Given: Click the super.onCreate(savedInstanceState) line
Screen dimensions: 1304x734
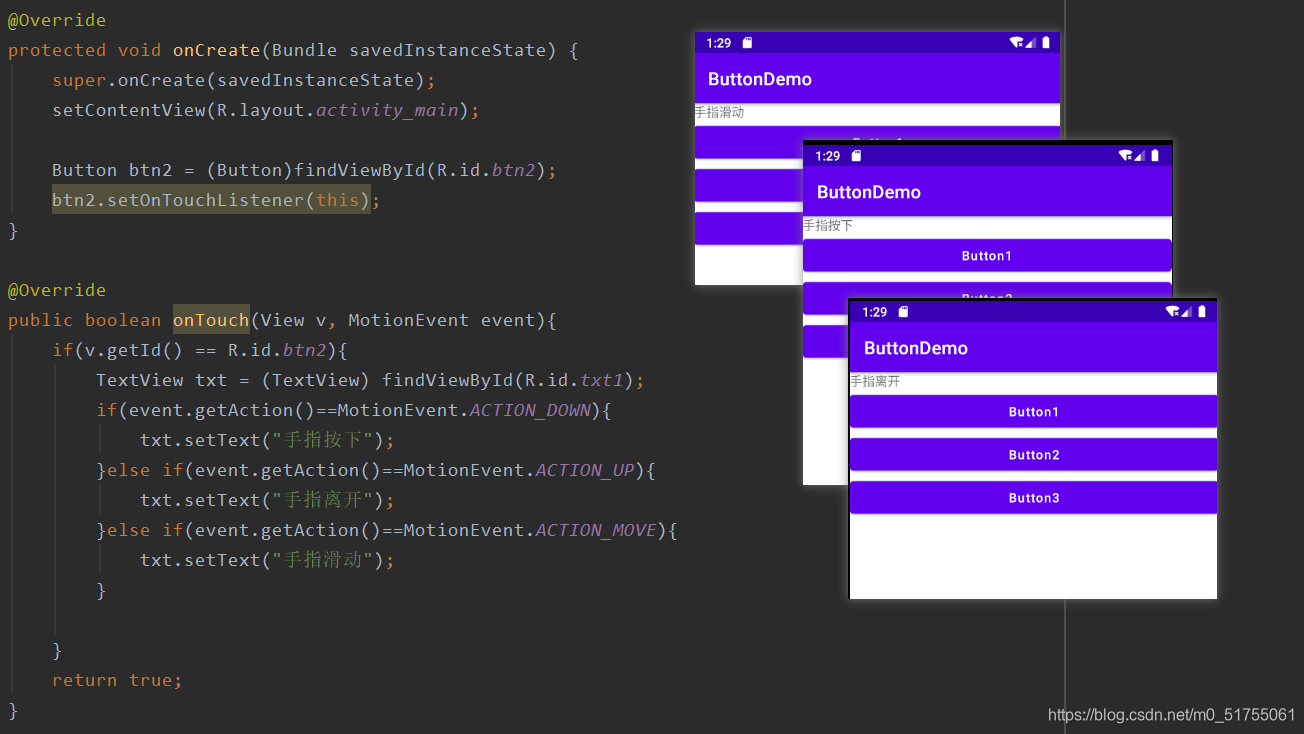Looking at the screenshot, I should coord(244,80).
